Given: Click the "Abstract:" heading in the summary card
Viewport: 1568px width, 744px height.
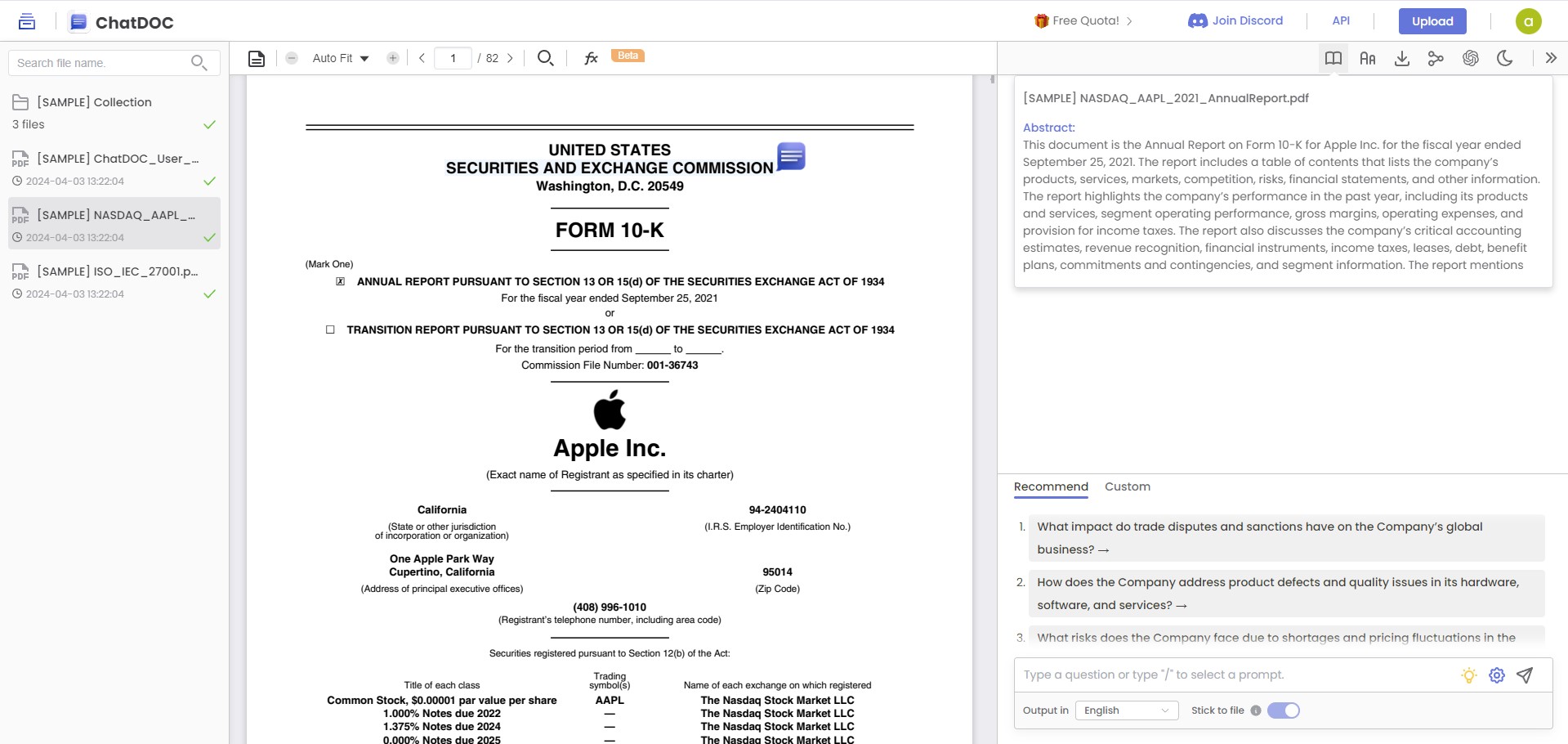Looking at the screenshot, I should 1049,128.
